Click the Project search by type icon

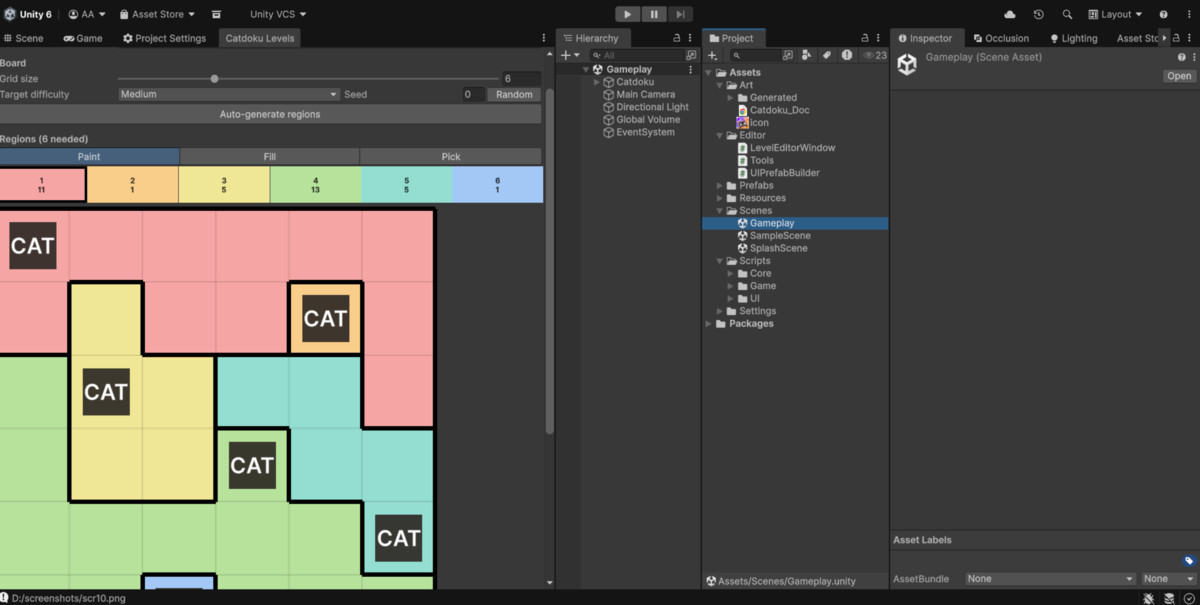click(807, 55)
